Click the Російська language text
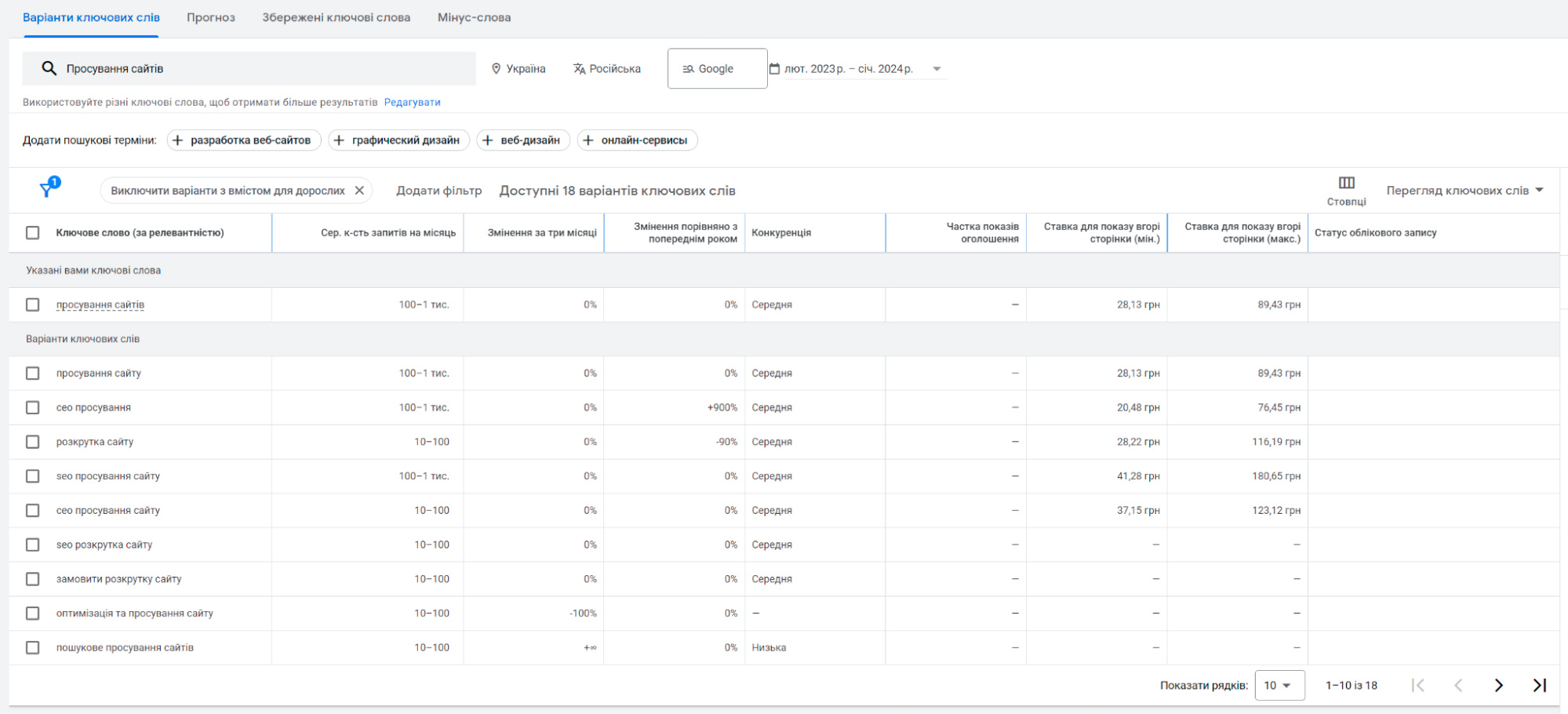The height and width of the screenshot is (714, 1568). [615, 68]
